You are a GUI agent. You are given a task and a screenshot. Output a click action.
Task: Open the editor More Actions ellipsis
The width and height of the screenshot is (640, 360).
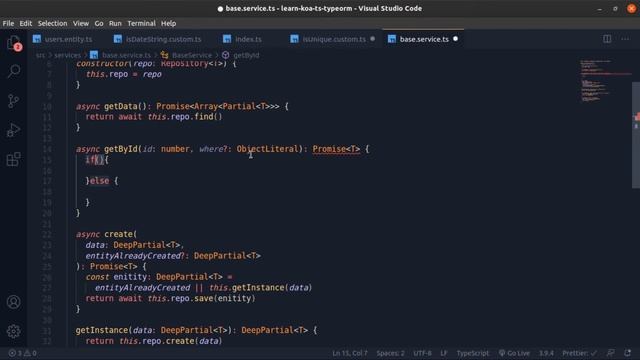pos(625,39)
